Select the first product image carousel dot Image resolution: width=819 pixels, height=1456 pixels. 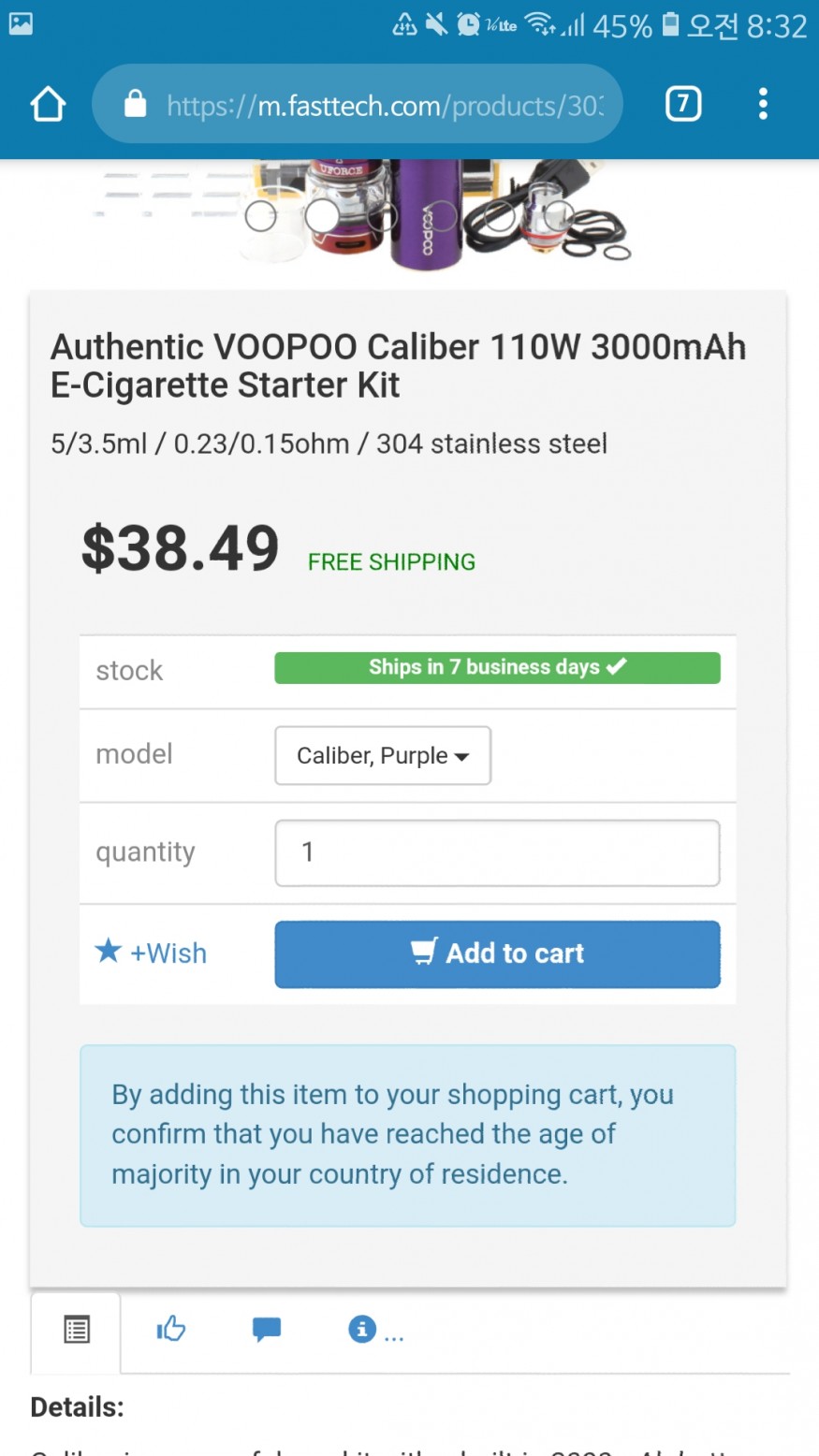[261, 216]
